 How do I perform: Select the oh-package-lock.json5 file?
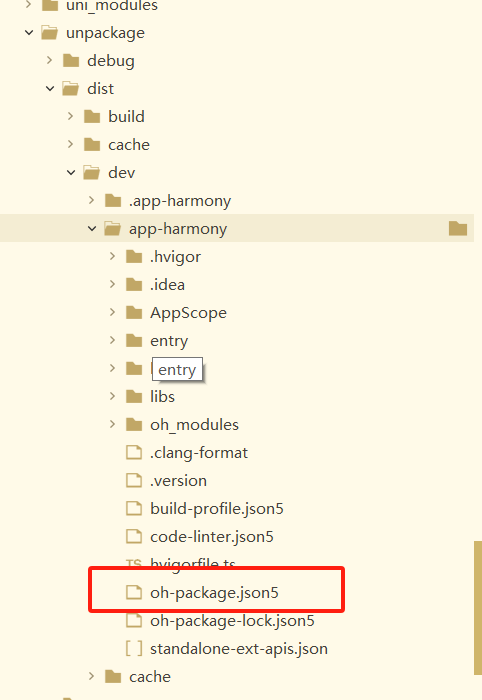pyautogui.click(x=232, y=621)
